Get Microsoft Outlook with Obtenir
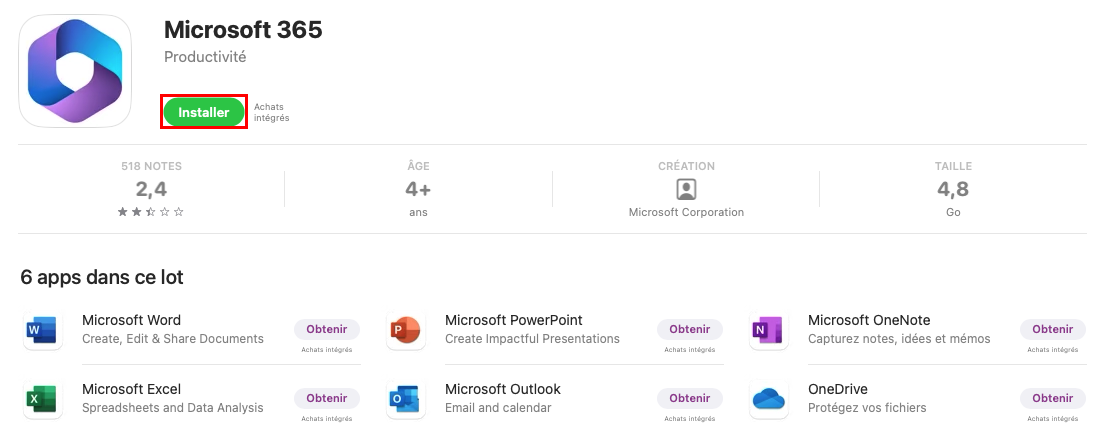Image resolution: width=1107 pixels, height=434 pixels. click(690, 398)
